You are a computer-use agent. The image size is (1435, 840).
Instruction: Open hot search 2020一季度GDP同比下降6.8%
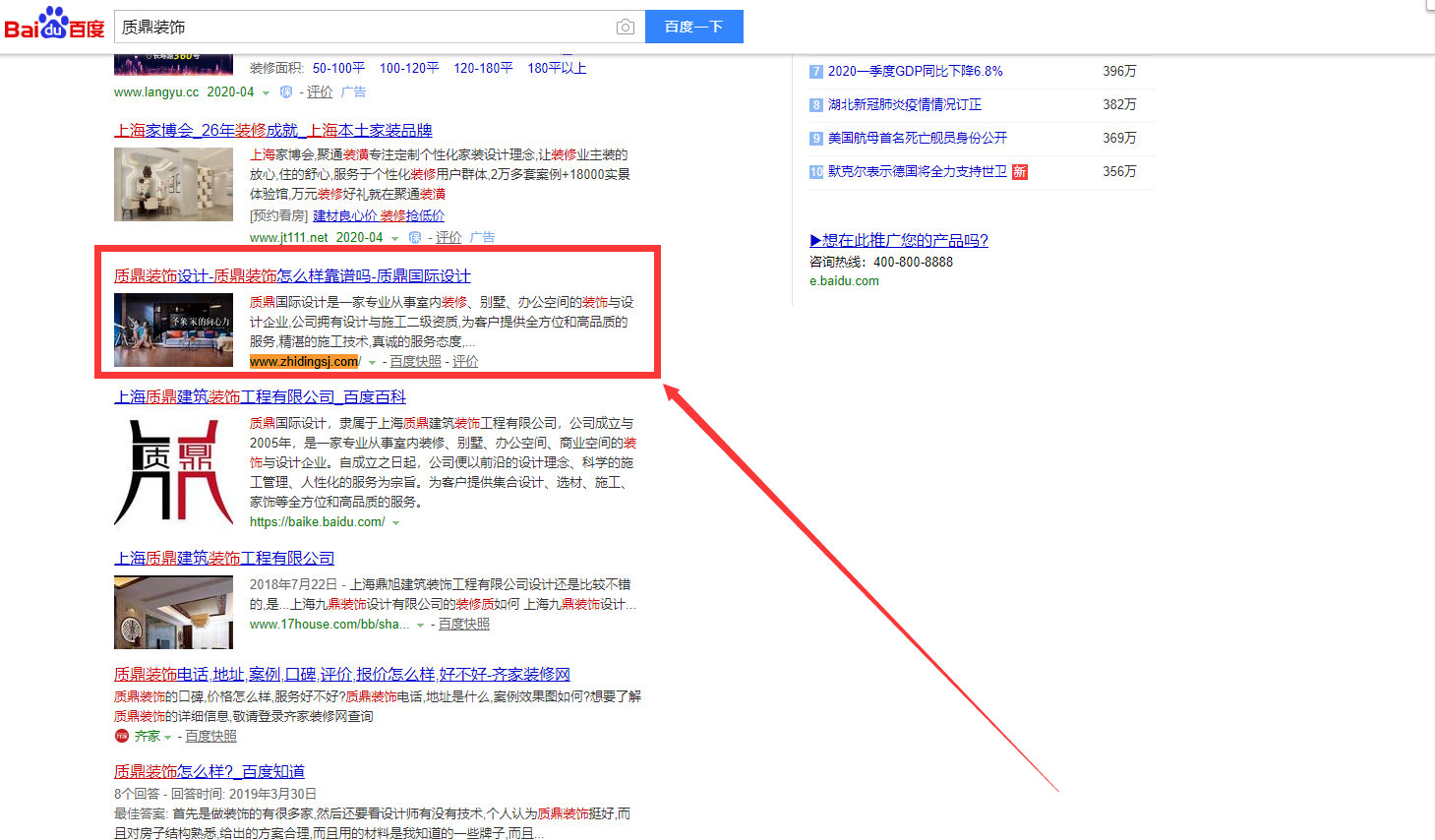915,72
